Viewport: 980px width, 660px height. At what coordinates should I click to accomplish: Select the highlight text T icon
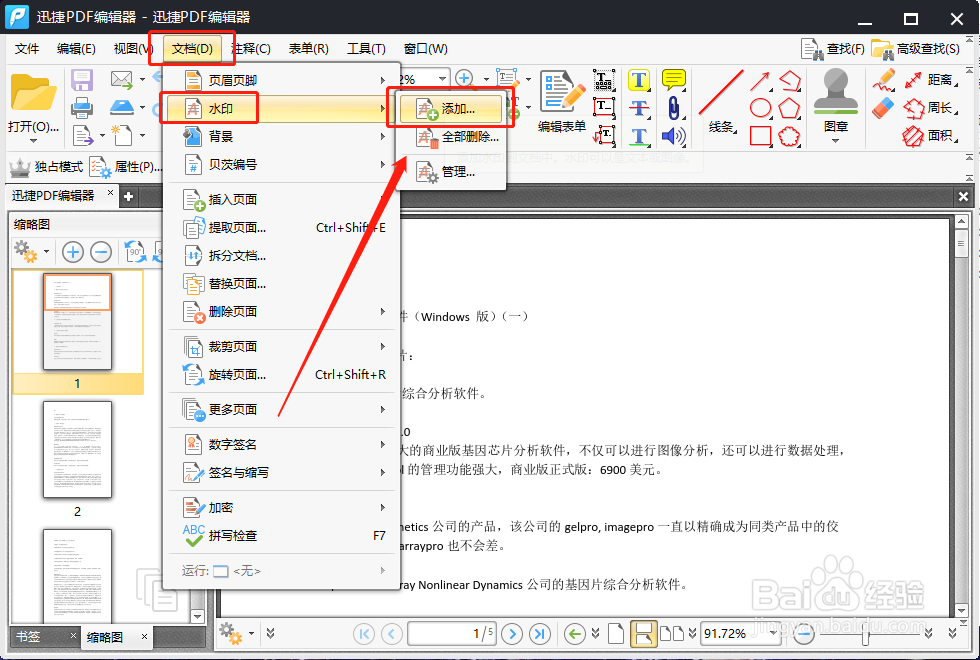pyautogui.click(x=639, y=80)
